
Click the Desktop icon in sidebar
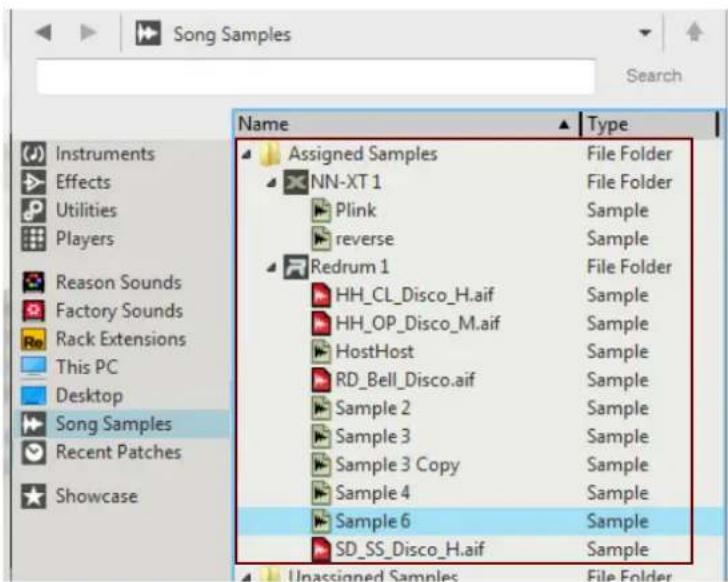(x=33, y=395)
